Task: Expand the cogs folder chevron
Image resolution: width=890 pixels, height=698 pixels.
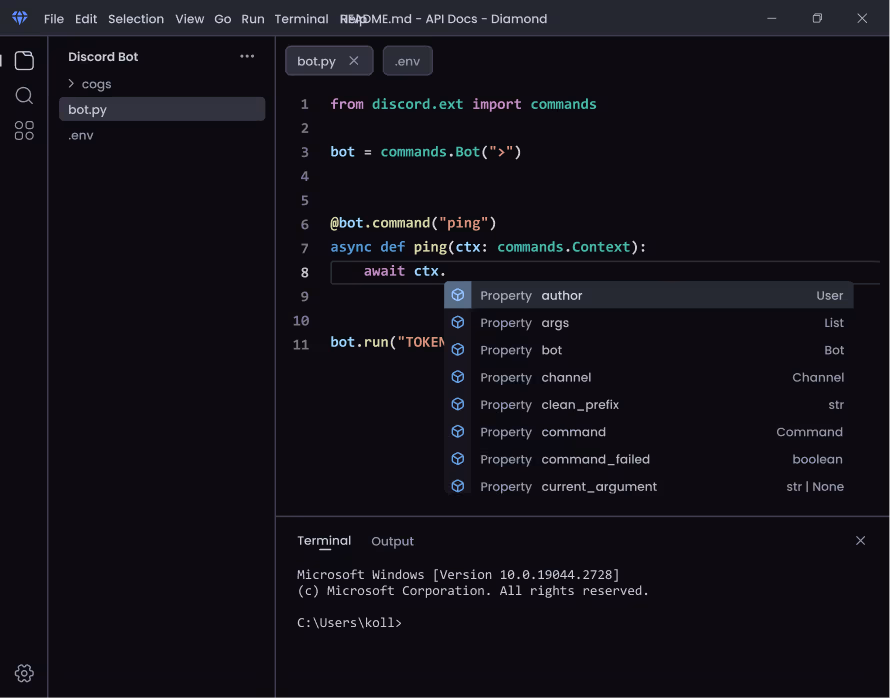Action: pyautogui.click(x=71, y=83)
